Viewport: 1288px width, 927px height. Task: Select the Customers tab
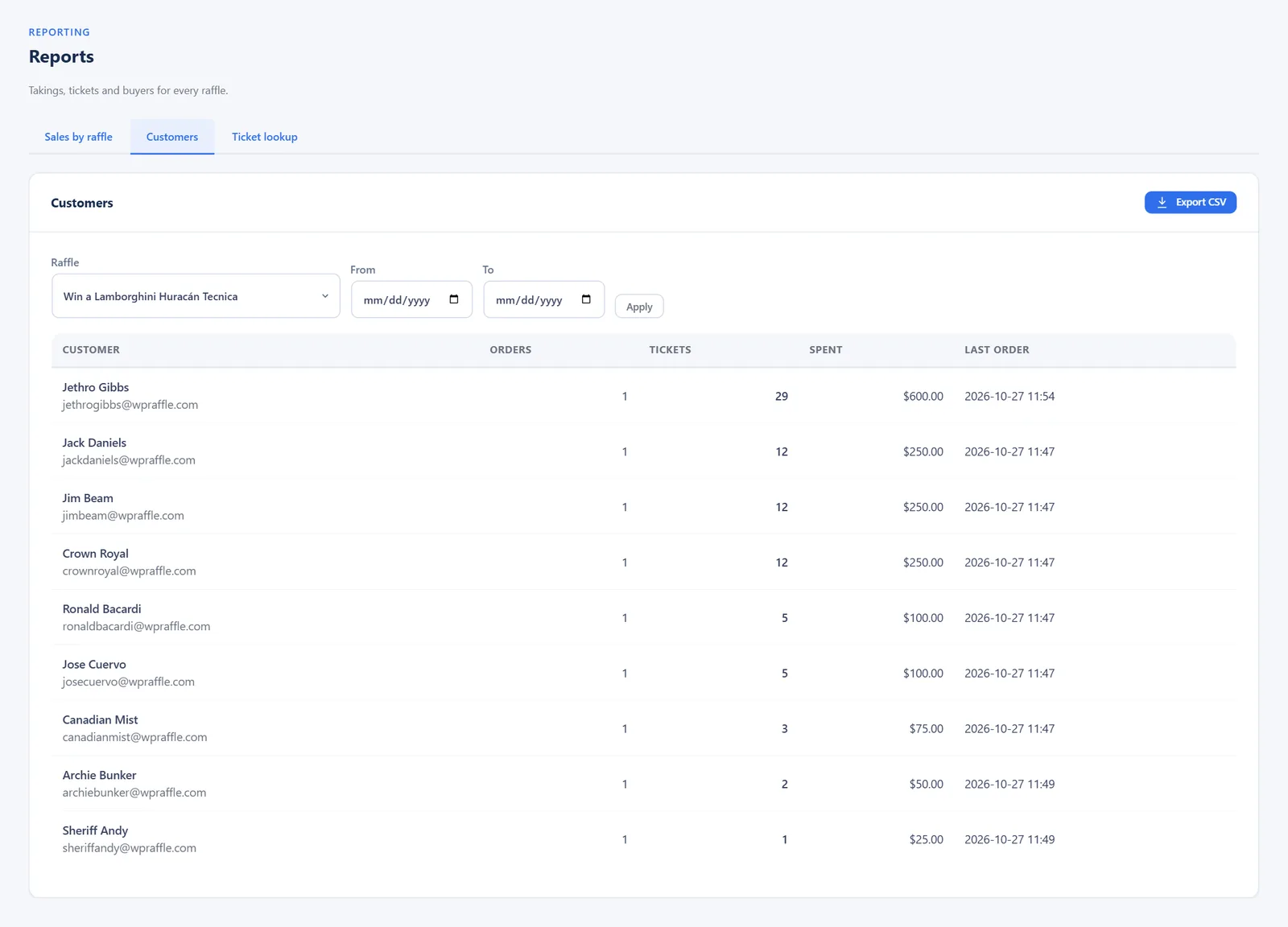[x=172, y=137]
